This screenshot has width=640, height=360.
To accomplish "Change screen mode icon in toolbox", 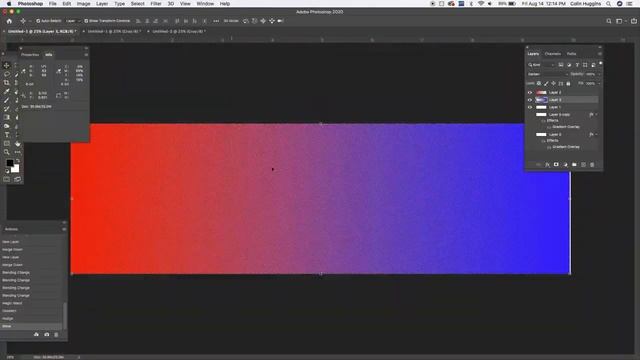I will tap(17, 179).
